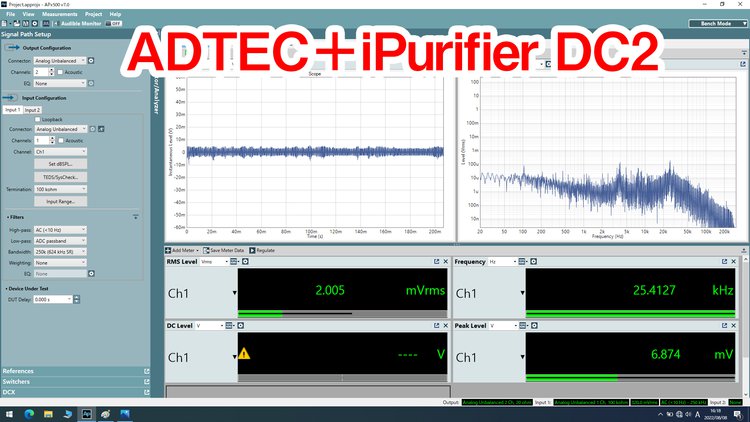Click APx500 app taskbar icon

87,414
